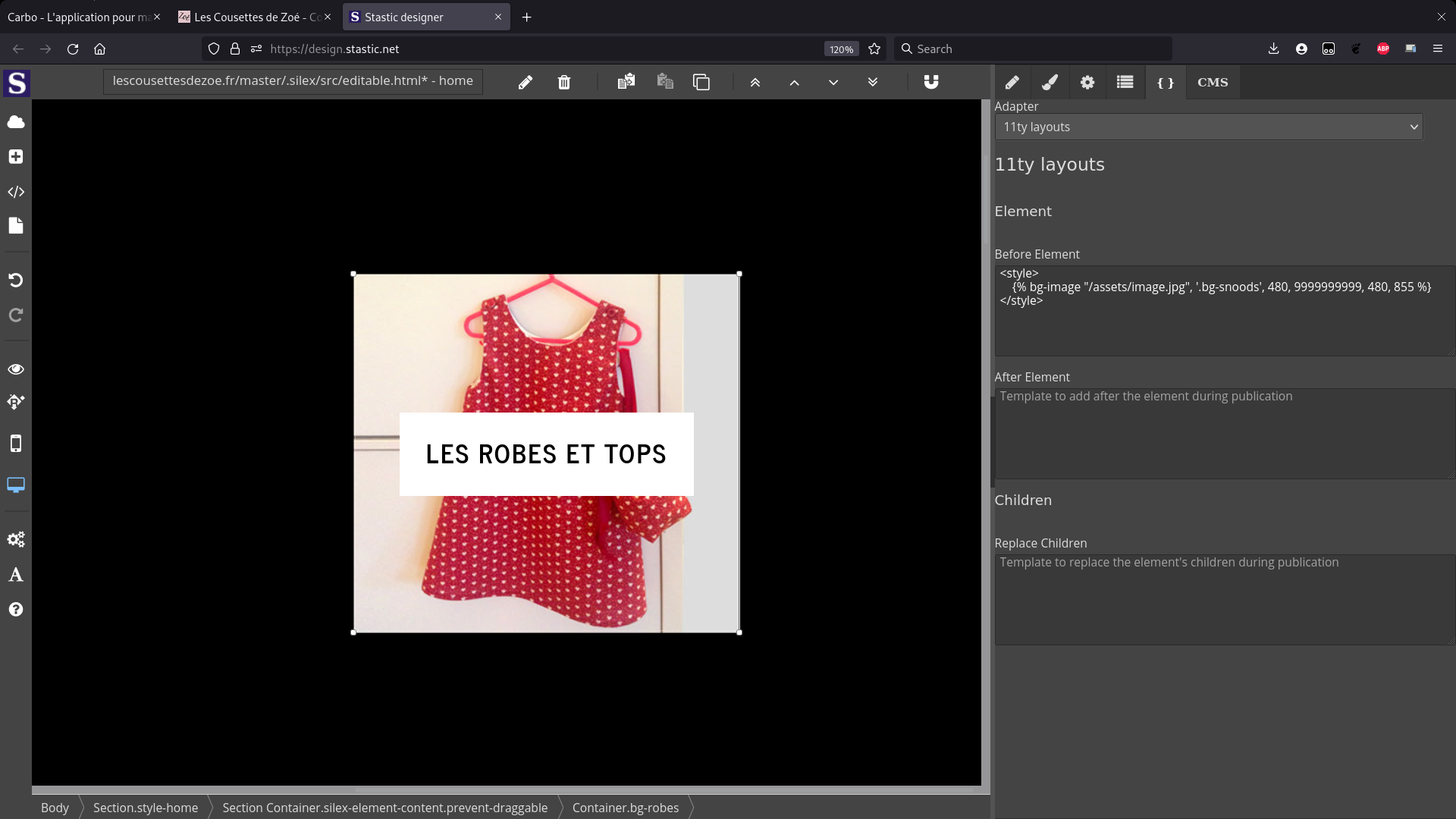Click the send to back double-chevron icon
This screenshot has height=819, width=1456.
(x=873, y=82)
